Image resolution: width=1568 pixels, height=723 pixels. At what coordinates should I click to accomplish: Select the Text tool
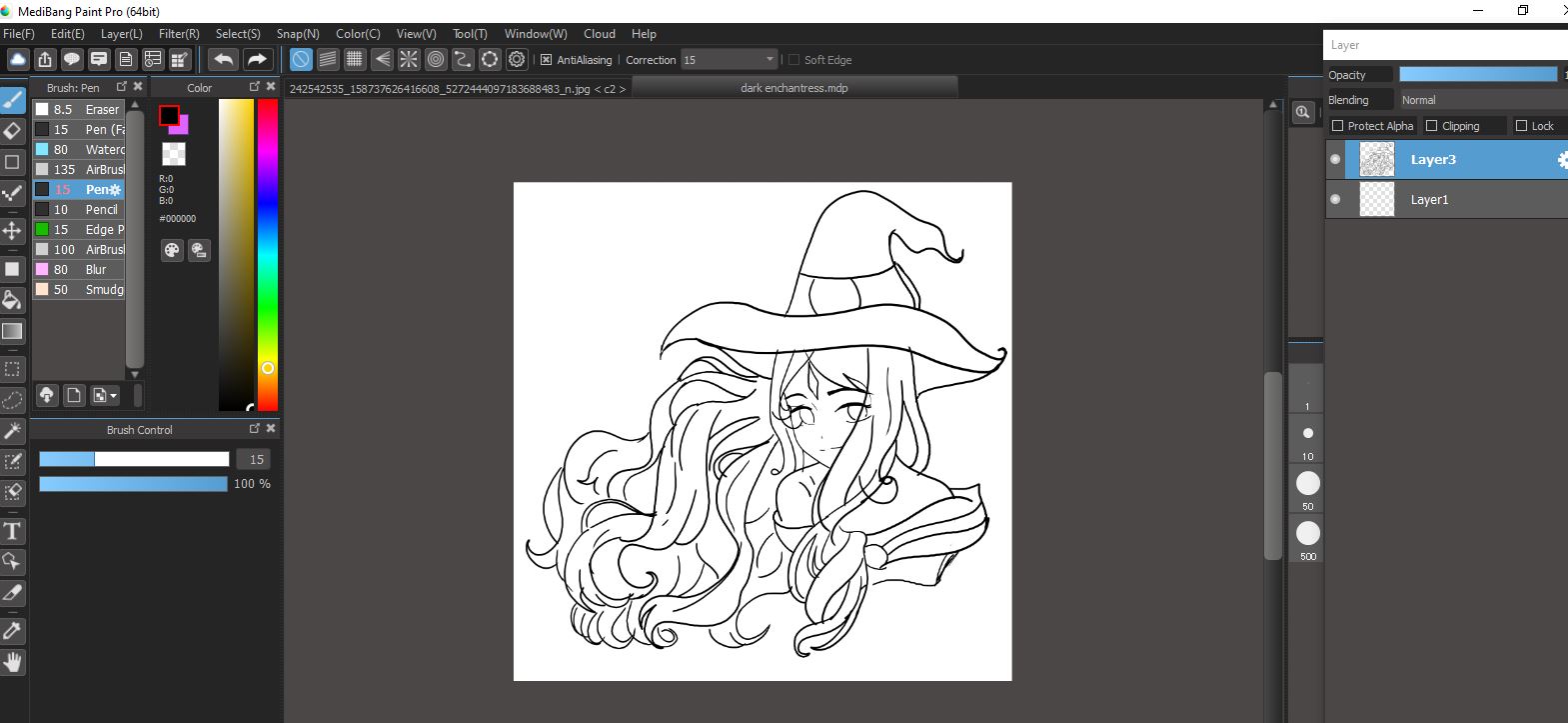coord(12,531)
